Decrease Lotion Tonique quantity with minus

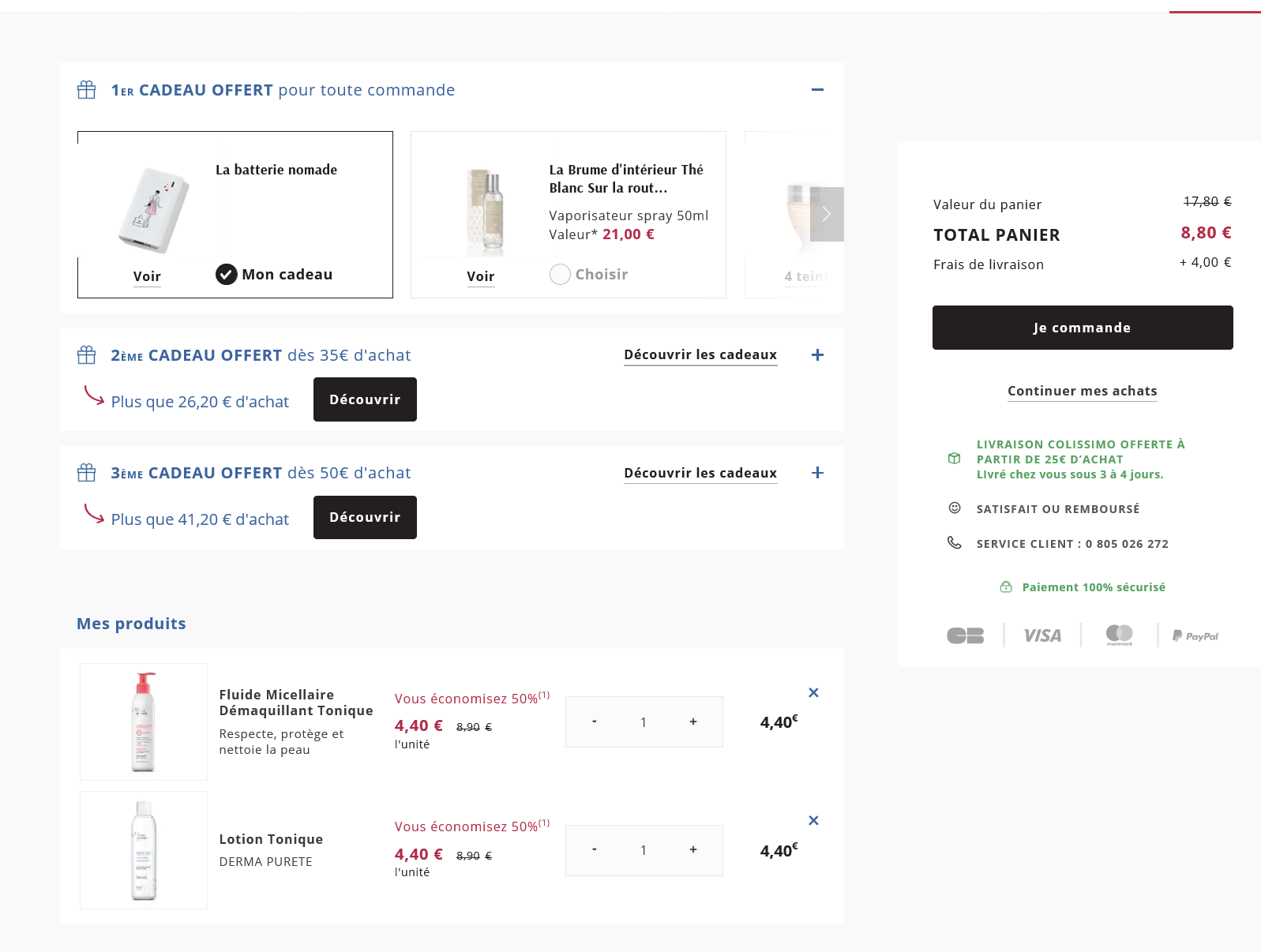(x=594, y=849)
